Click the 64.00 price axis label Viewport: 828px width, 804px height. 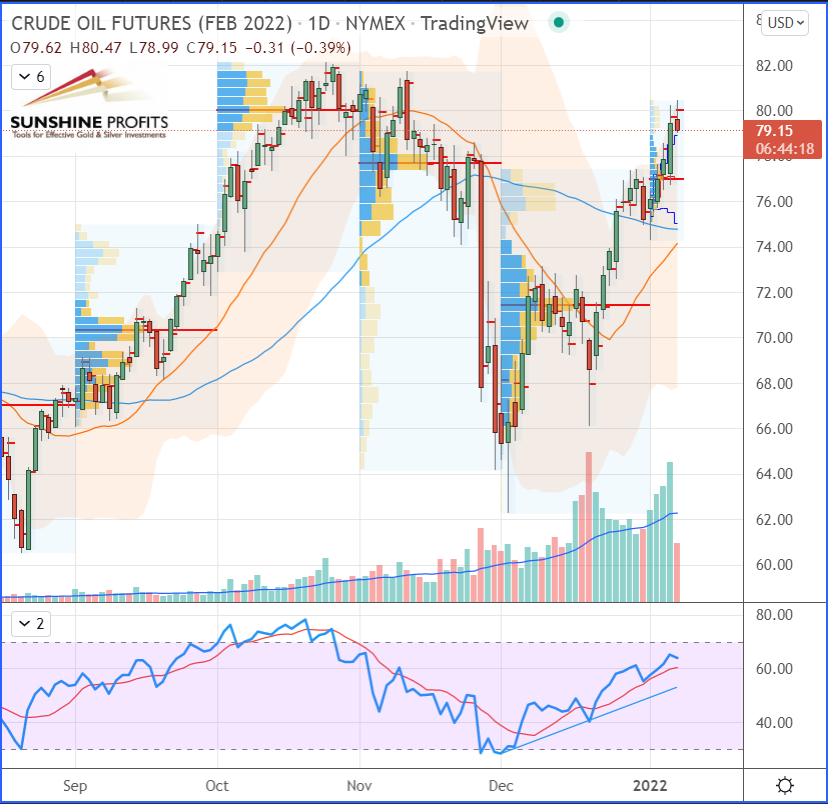tap(774, 474)
